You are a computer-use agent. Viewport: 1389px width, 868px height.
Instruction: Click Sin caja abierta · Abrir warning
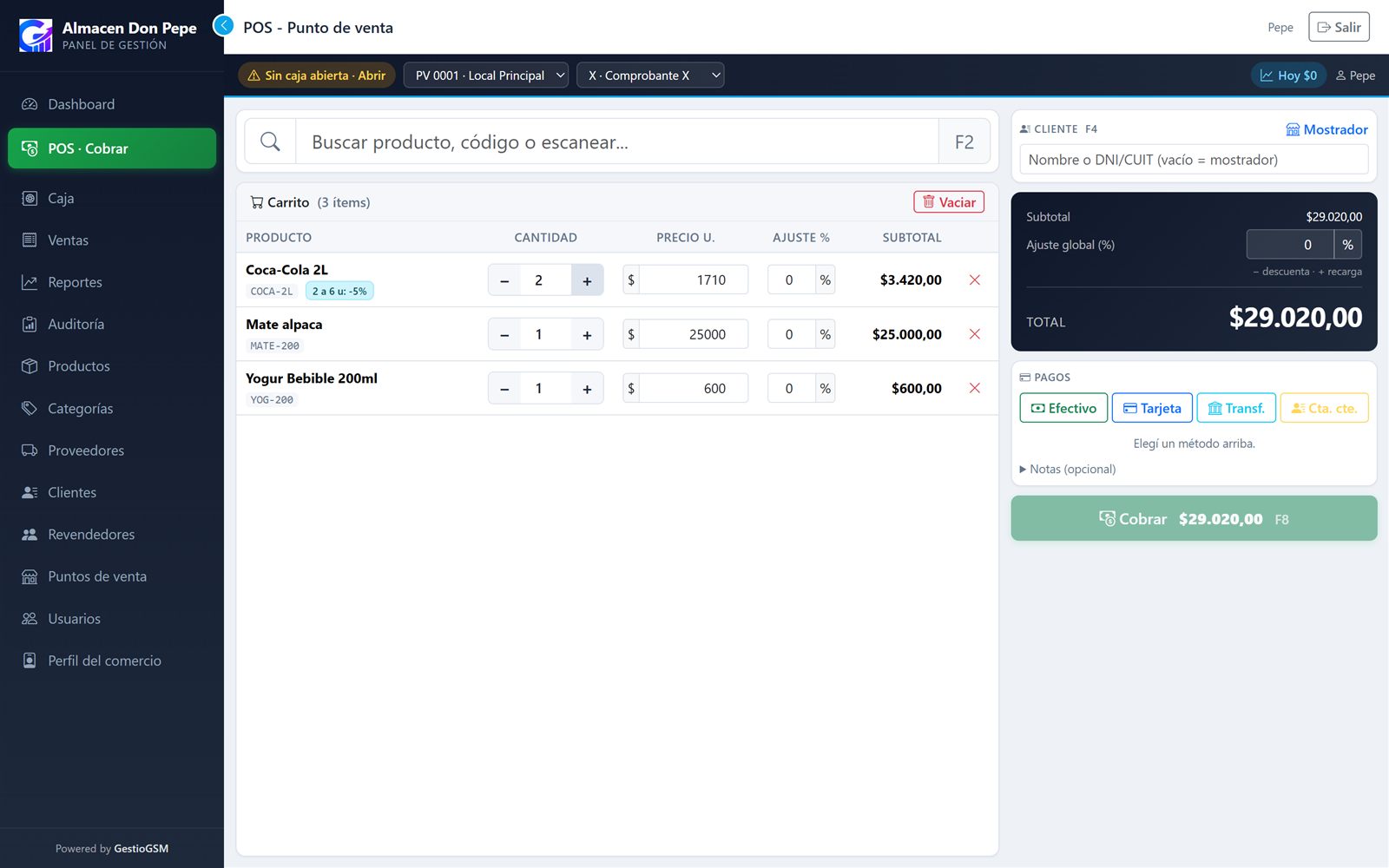317,76
